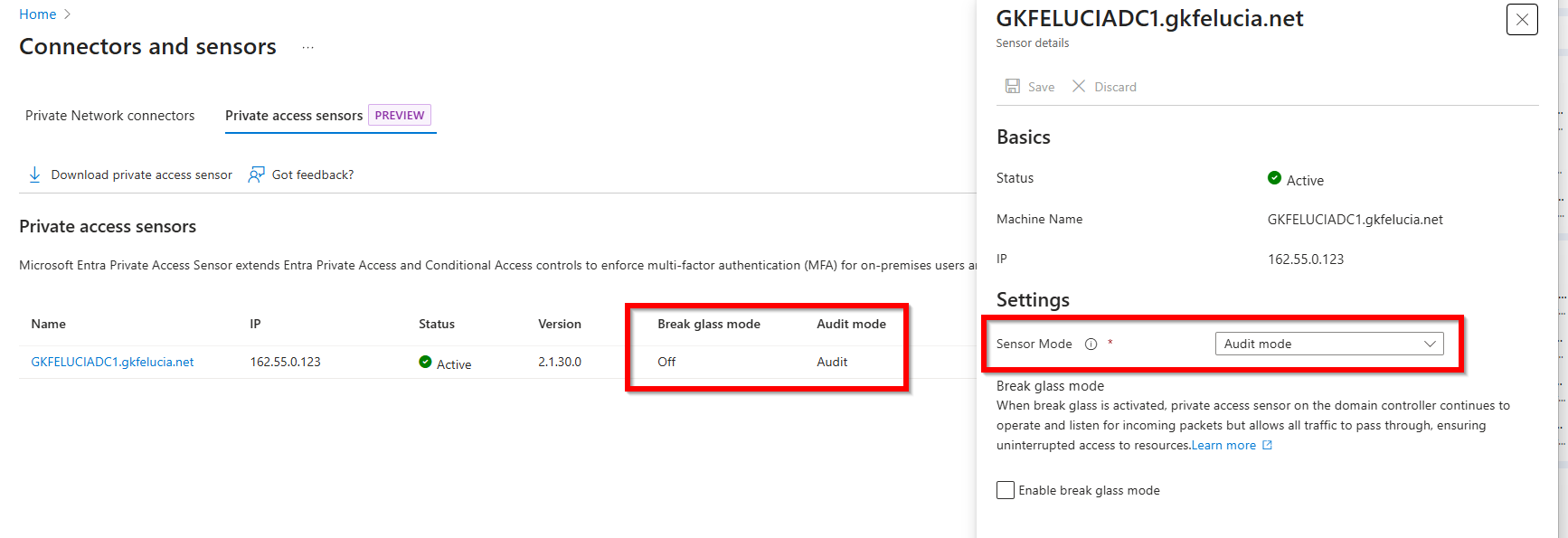This screenshot has width=1568, height=538.
Task: Click the Learn more external link icon
Action: click(x=1268, y=445)
